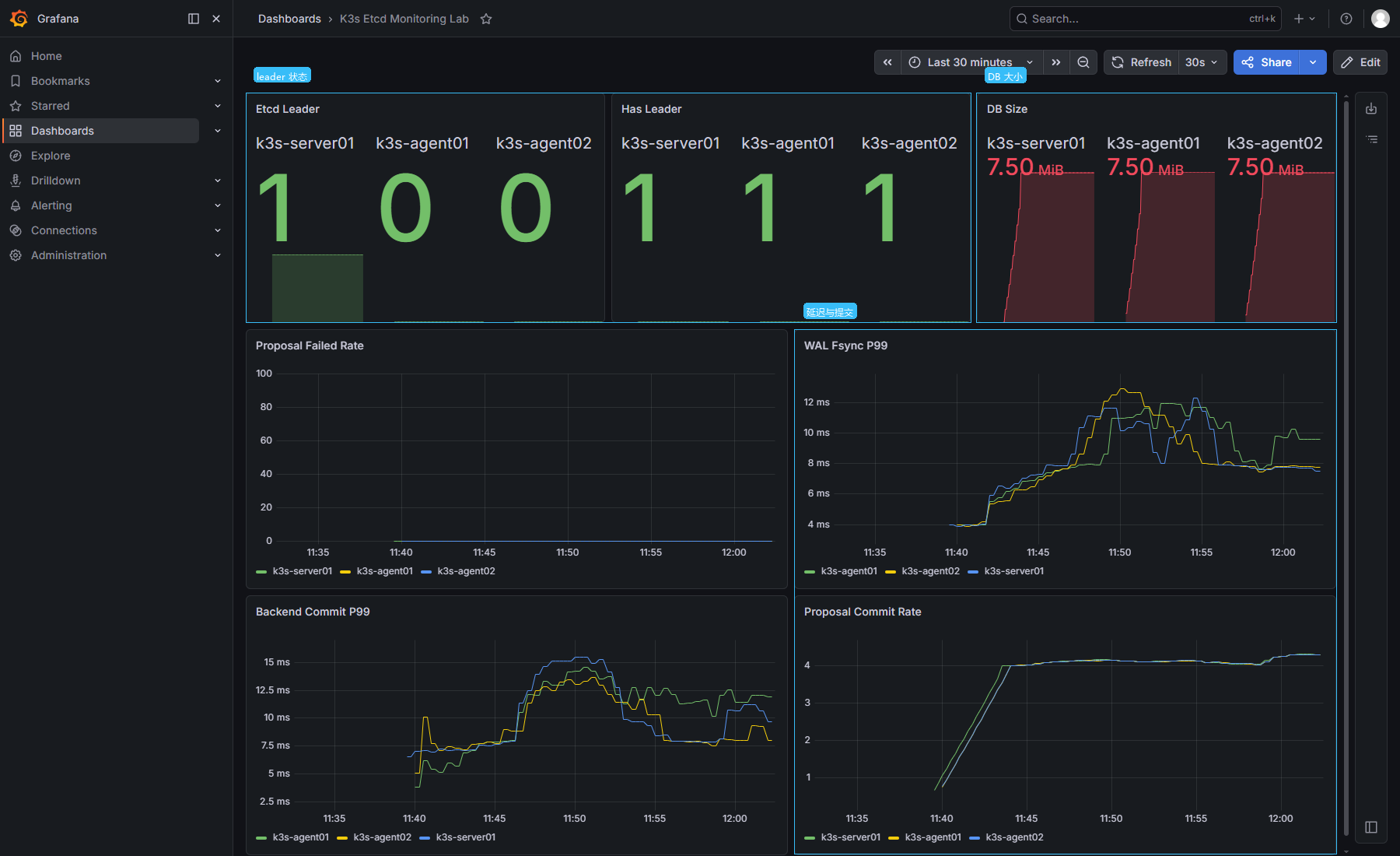Open the plus New menu

click(x=1304, y=19)
